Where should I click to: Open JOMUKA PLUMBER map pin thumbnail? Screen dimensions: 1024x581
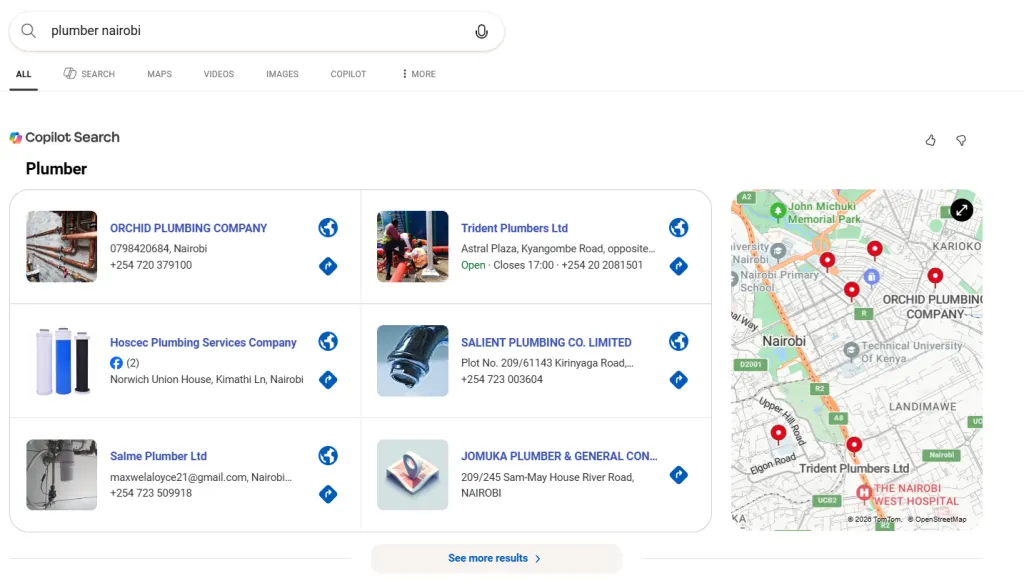pyautogui.click(x=413, y=475)
